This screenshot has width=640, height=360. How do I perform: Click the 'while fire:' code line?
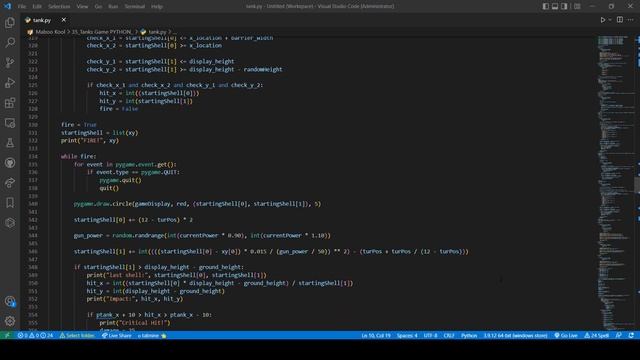click(x=79, y=156)
